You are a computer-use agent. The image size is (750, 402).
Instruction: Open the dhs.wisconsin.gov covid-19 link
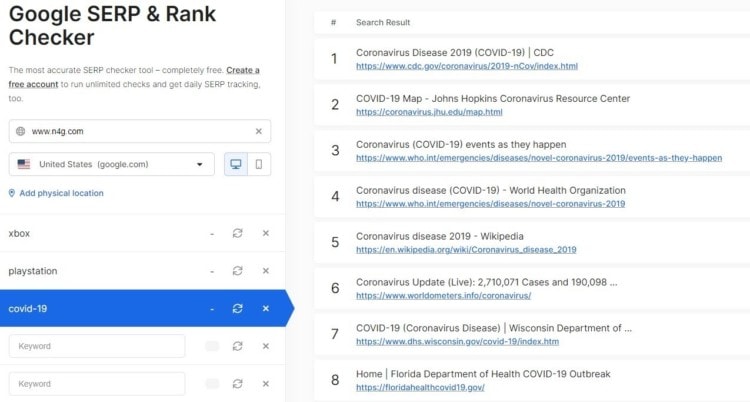[457, 342]
